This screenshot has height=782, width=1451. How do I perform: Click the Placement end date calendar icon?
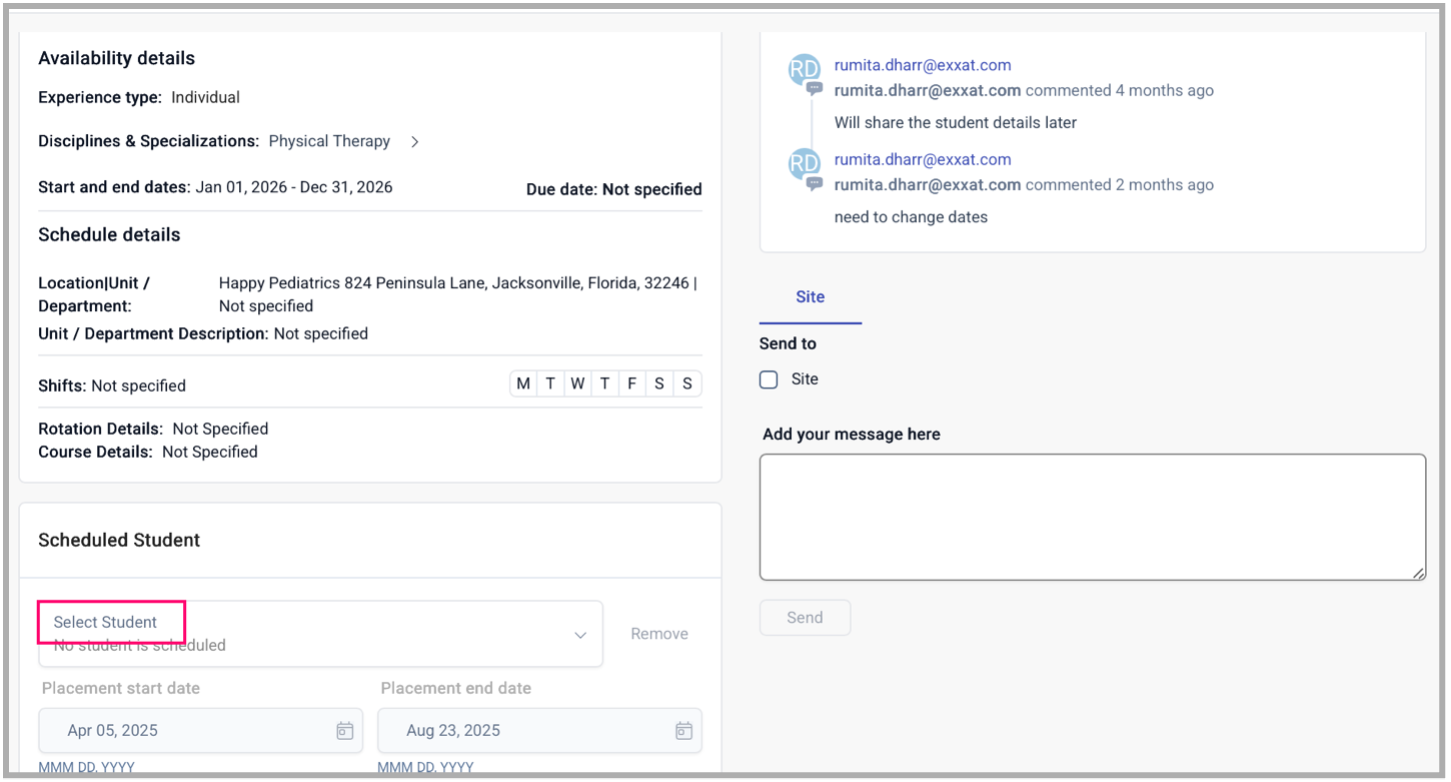point(683,731)
